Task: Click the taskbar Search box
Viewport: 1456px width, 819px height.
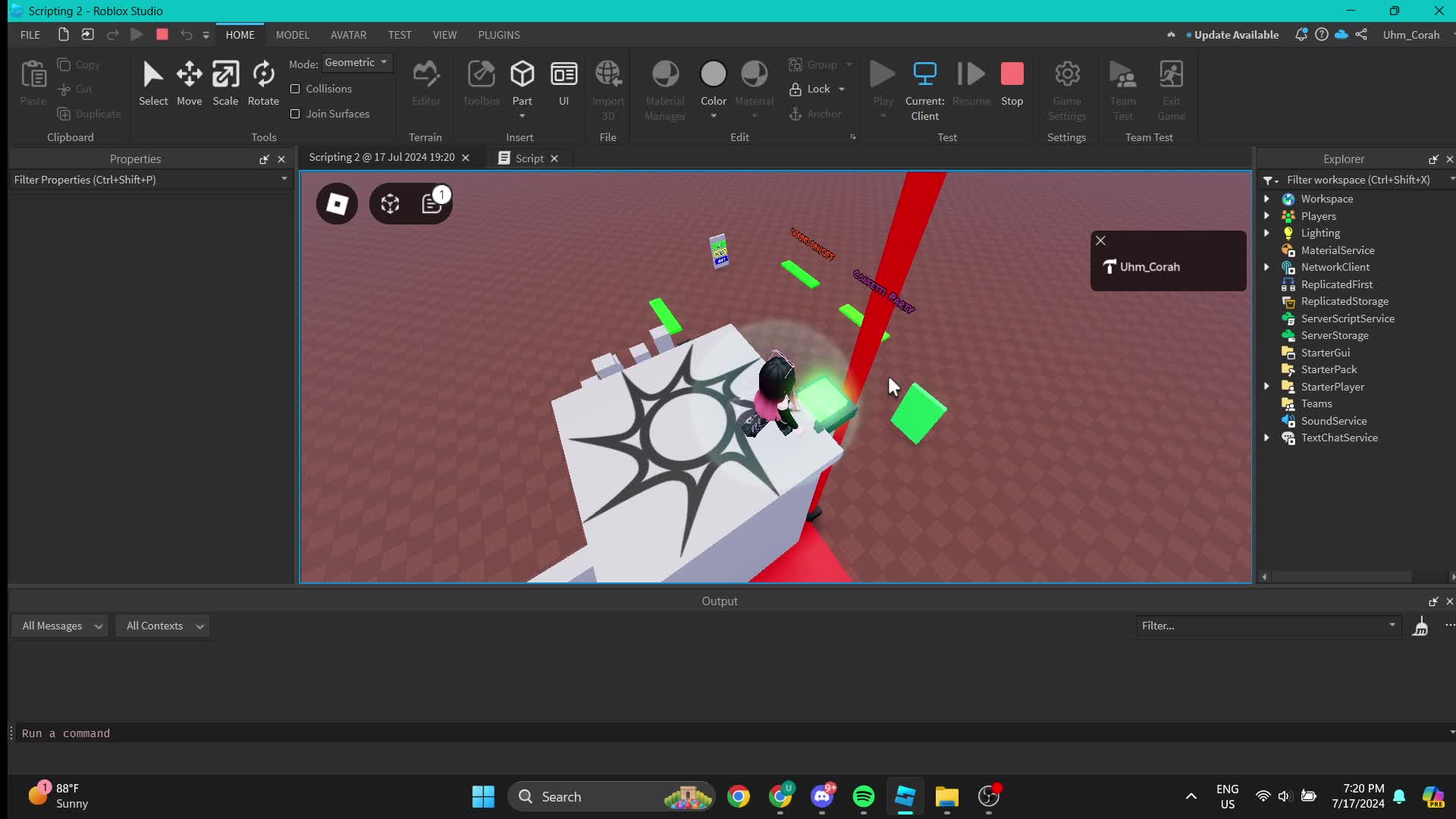Action: click(611, 797)
